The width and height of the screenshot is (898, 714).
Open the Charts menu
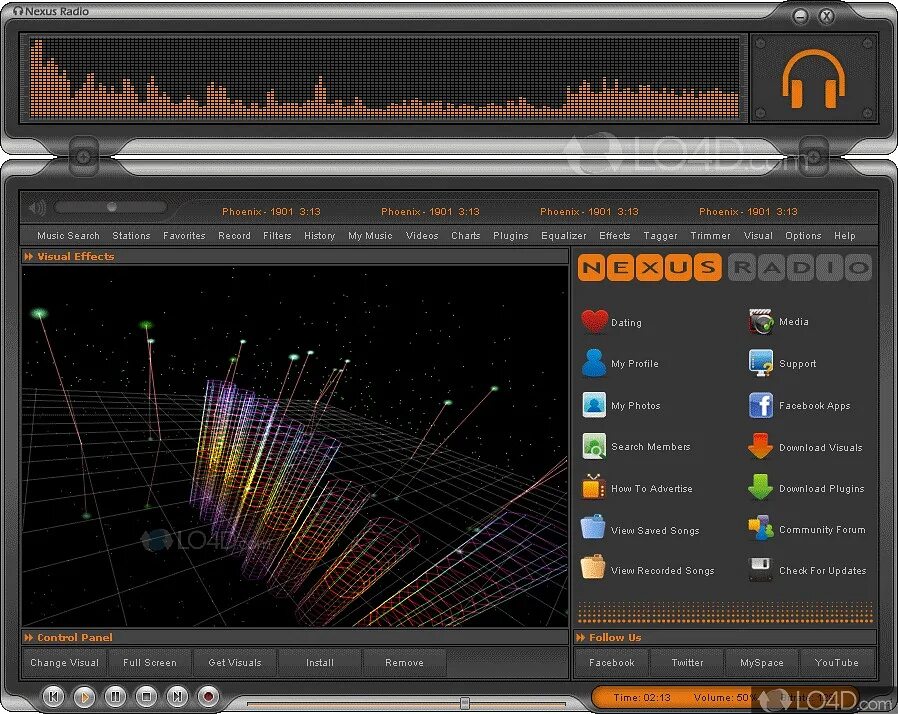[x=466, y=235]
